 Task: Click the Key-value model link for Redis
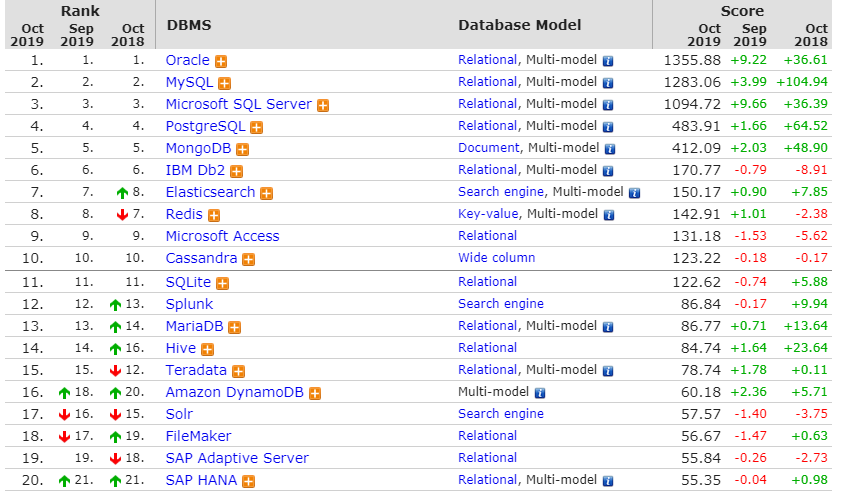tap(488, 214)
